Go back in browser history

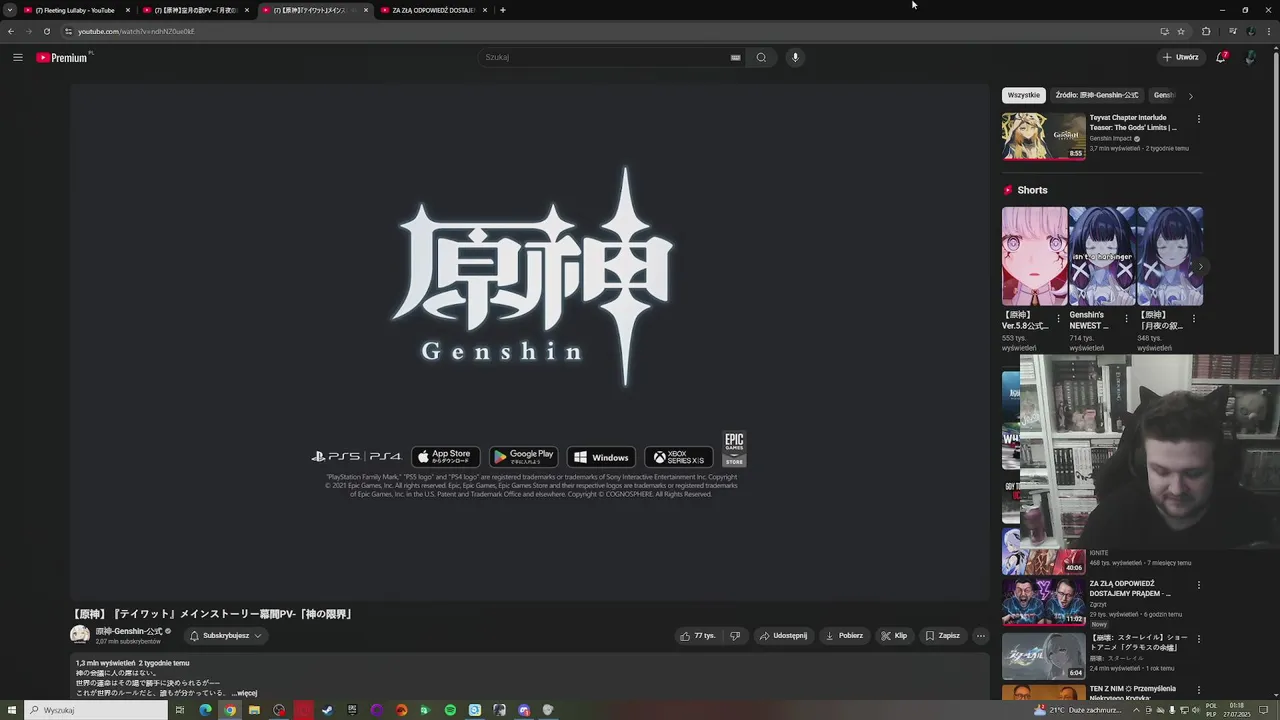tap(11, 31)
